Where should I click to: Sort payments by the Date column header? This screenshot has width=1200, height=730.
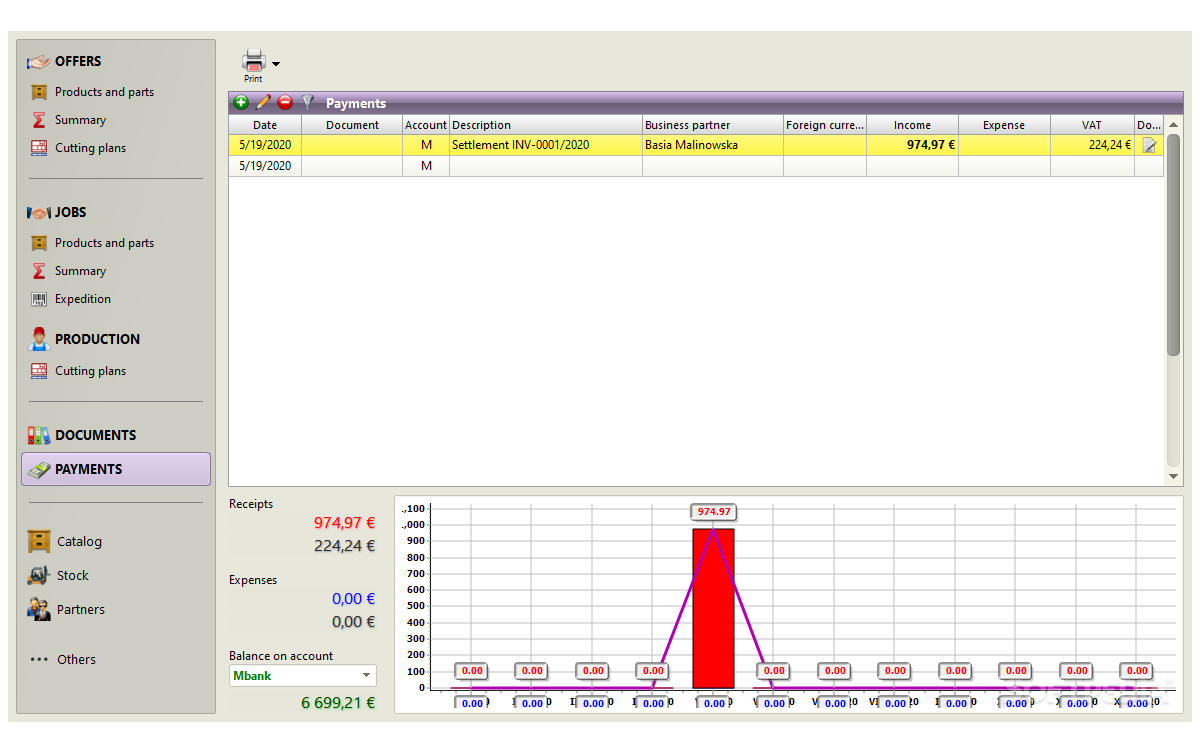[265, 125]
